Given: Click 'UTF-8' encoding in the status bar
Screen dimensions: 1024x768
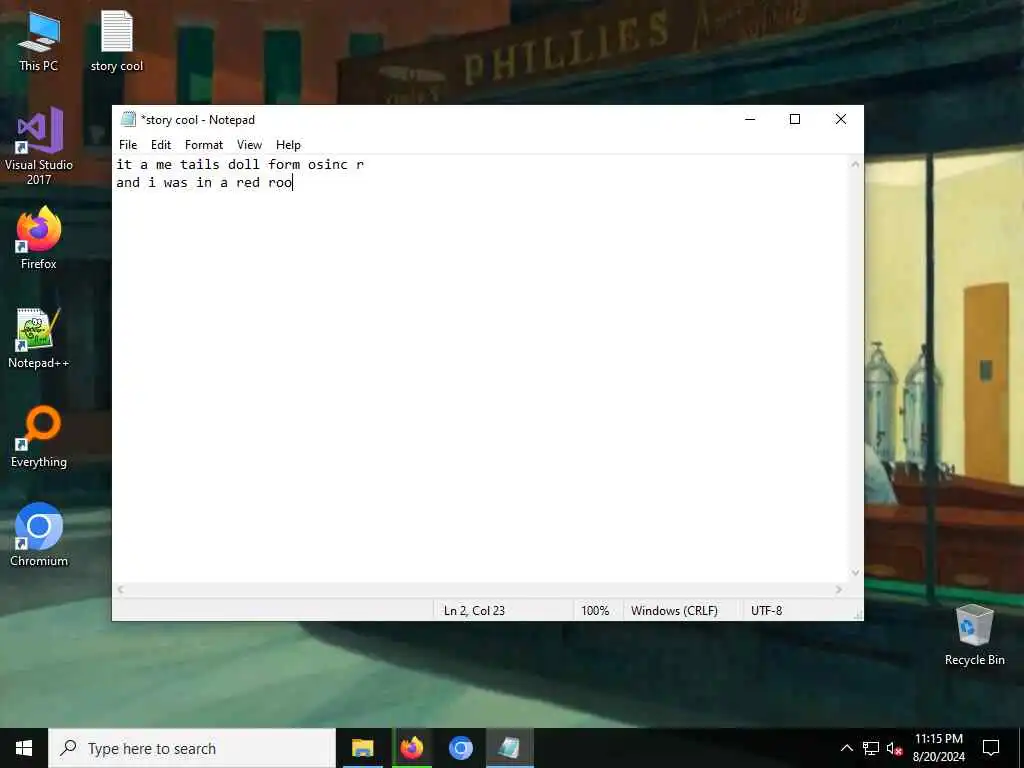Looking at the screenshot, I should (767, 611).
